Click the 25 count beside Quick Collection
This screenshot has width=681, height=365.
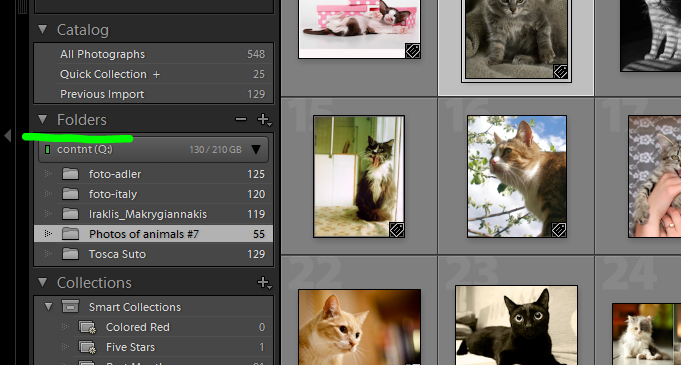[259, 74]
